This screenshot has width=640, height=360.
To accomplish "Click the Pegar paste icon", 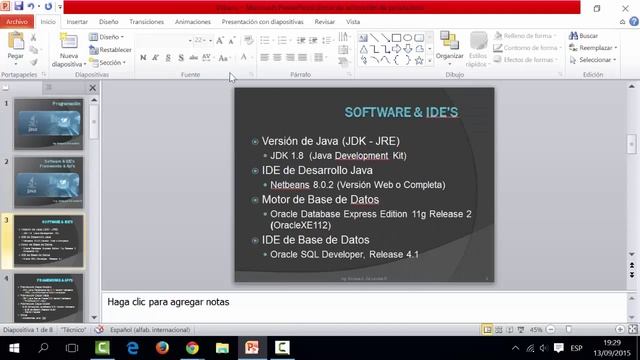I will tap(16, 42).
